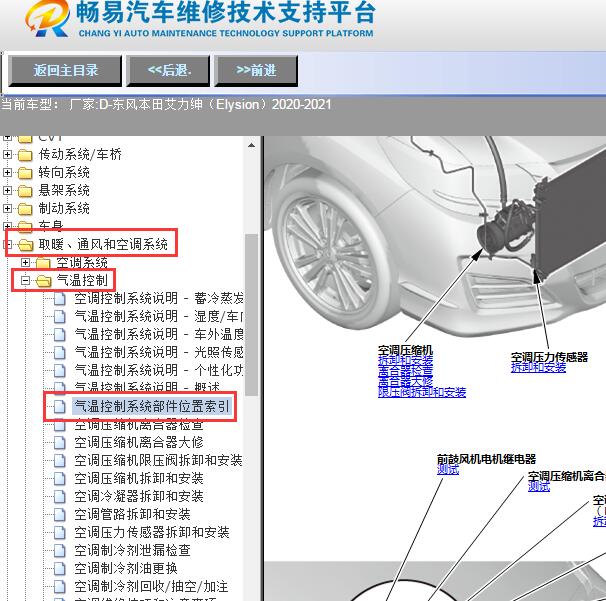Open 离合器检查 link under 空调压缩机

(405, 371)
